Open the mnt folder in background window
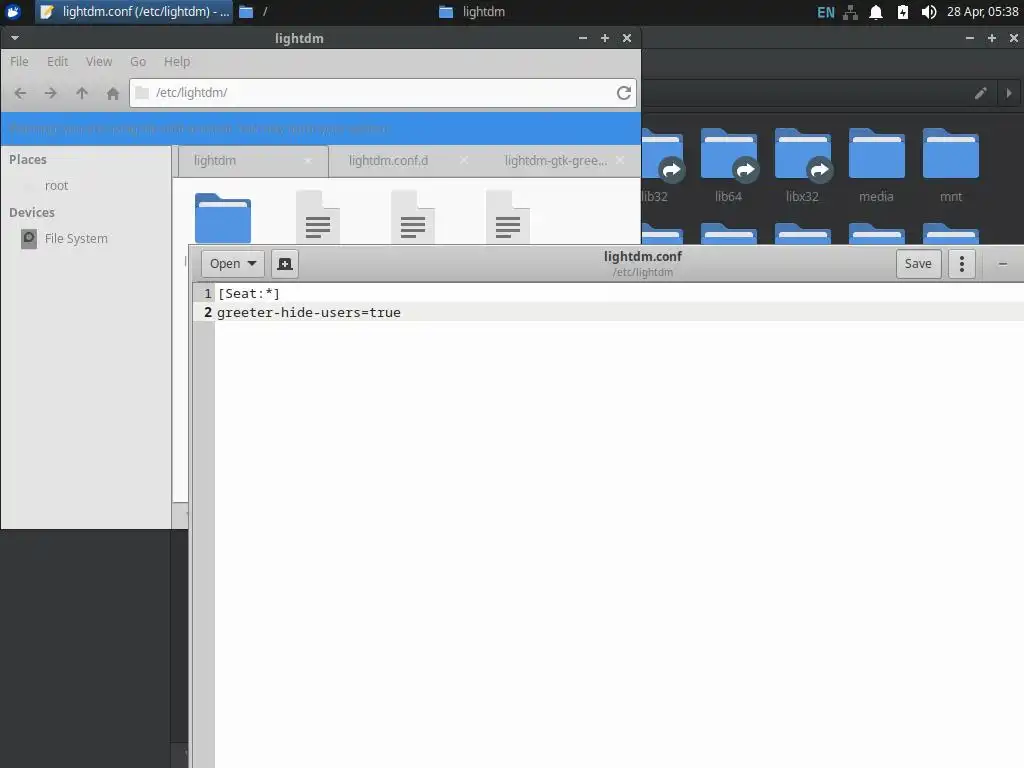Image resolution: width=1024 pixels, height=768 pixels. [x=951, y=167]
